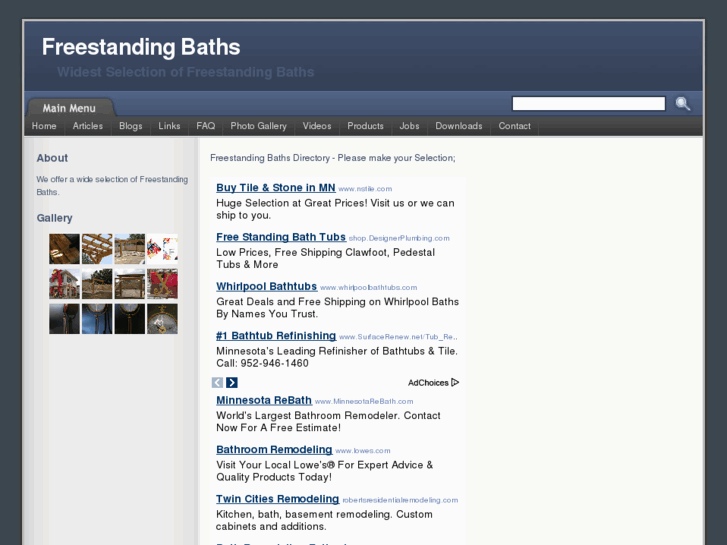
Task: Open fourth thumbnail in bottom gallery row
Action: pyautogui.click(x=162, y=319)
